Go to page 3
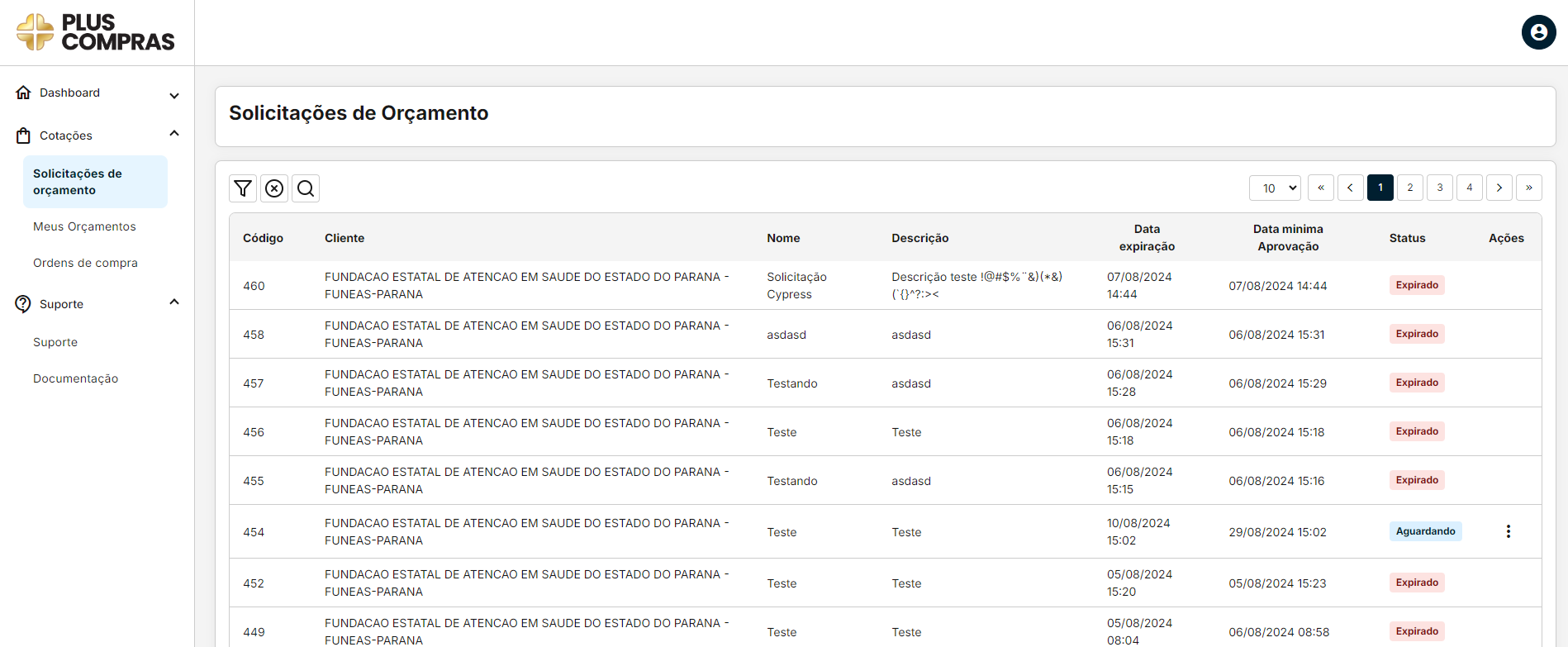Screen dimensions: 1568x647 coord(1439,188)
